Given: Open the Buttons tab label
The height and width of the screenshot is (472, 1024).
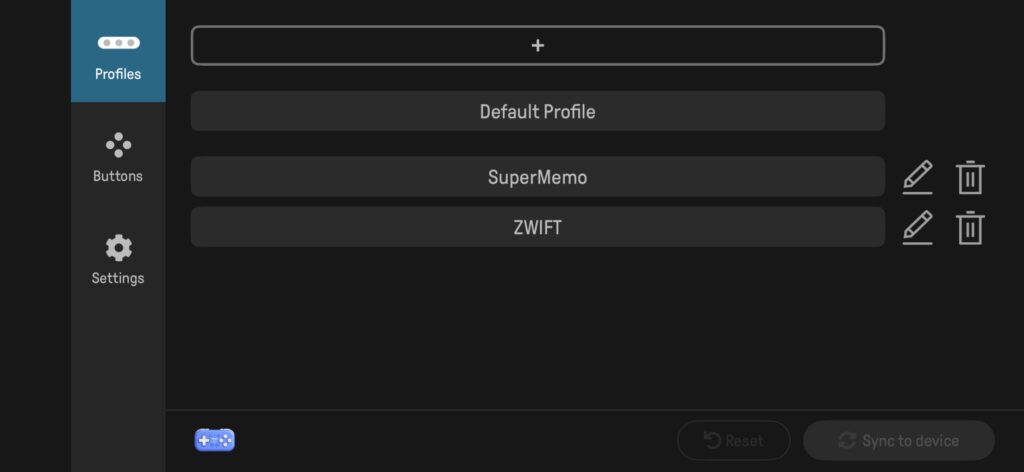Looking at the screenshot, I should [118, 176].
